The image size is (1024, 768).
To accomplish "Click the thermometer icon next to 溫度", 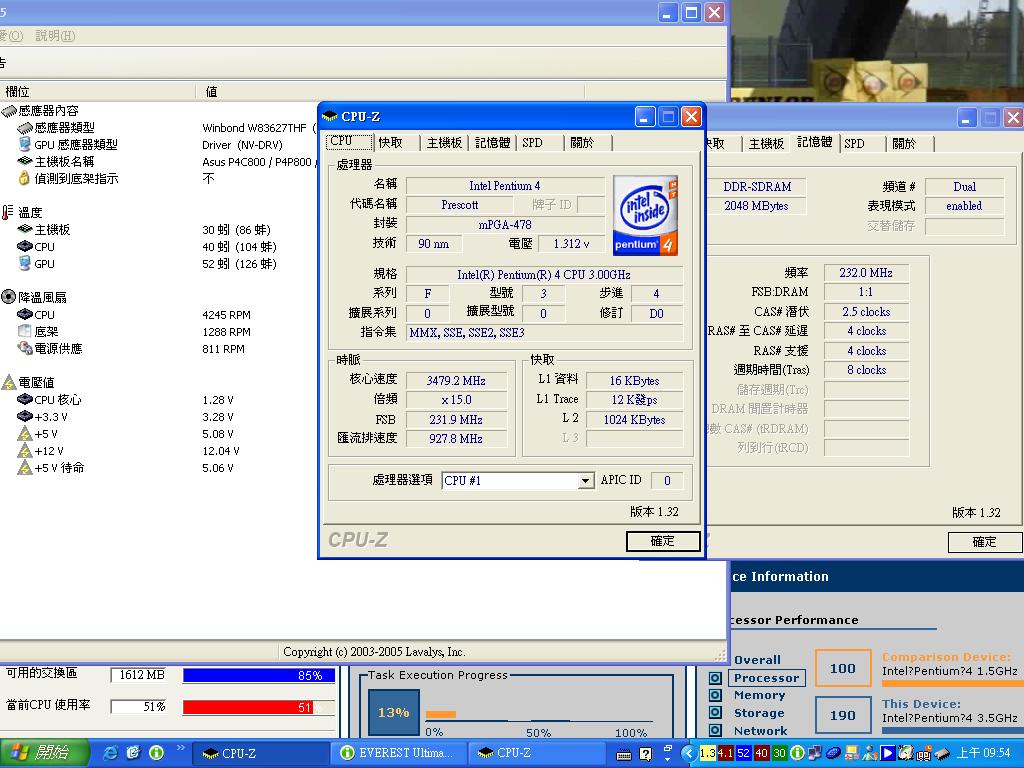I will [8, 212].
